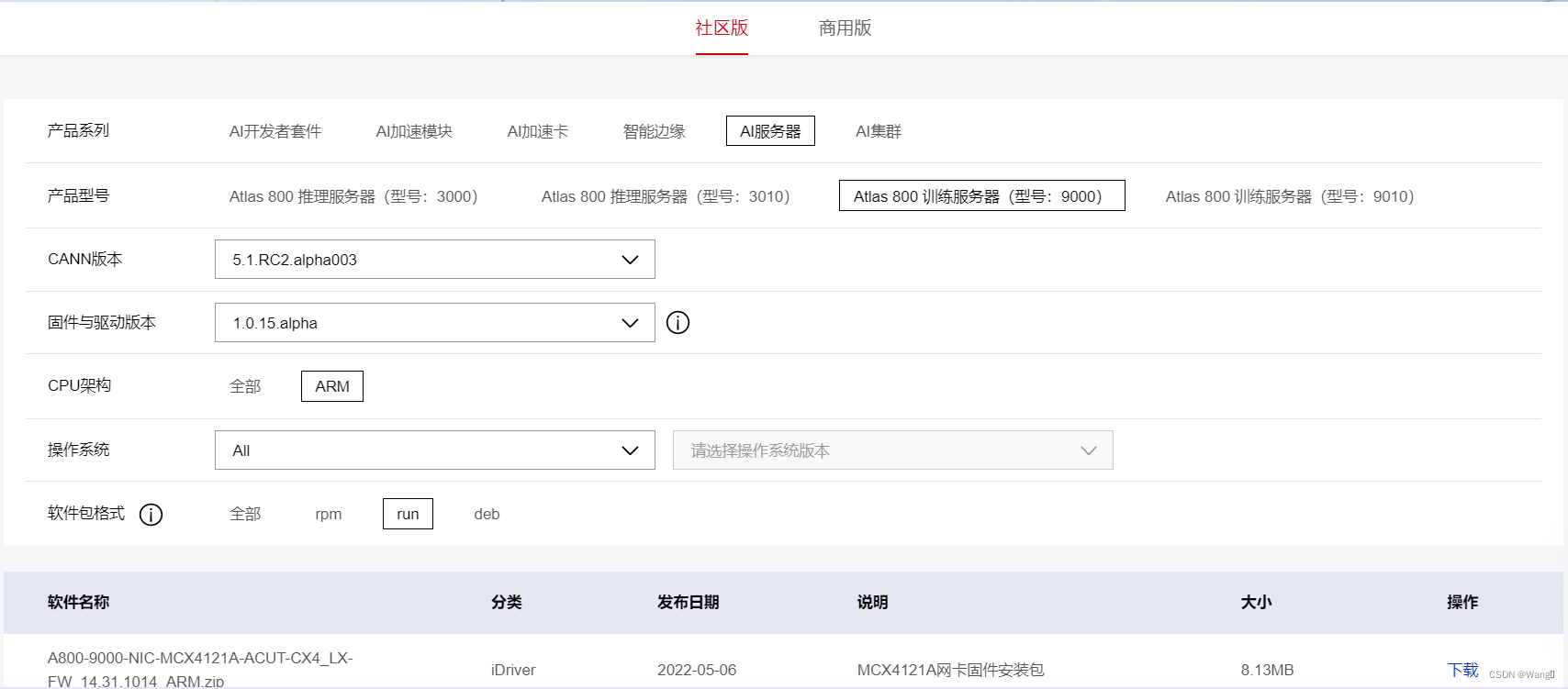This screenshot has height=689, width=1568.
Task: Select AI加速卡 product series
Action: [538, 131]
